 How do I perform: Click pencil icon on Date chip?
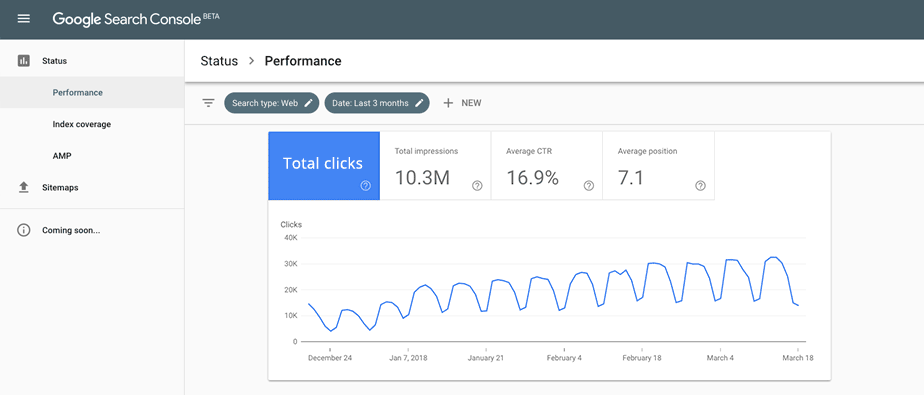[419, 103]
